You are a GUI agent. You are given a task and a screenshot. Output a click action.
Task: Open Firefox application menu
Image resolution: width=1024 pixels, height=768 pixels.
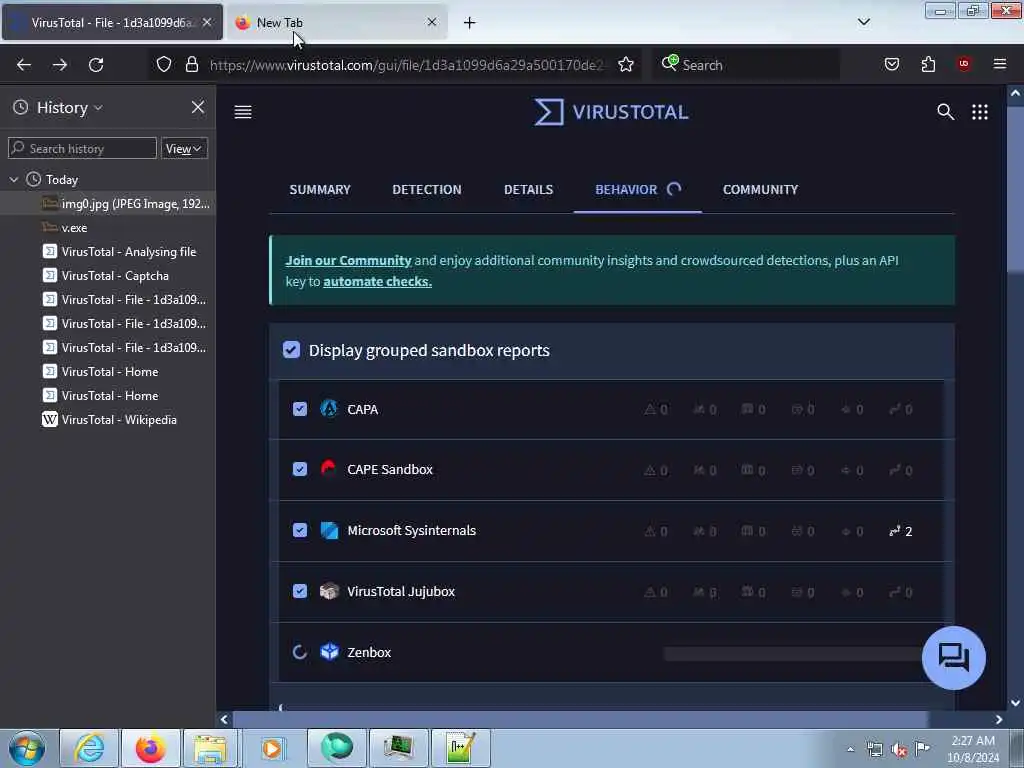[x=999, y=64]
